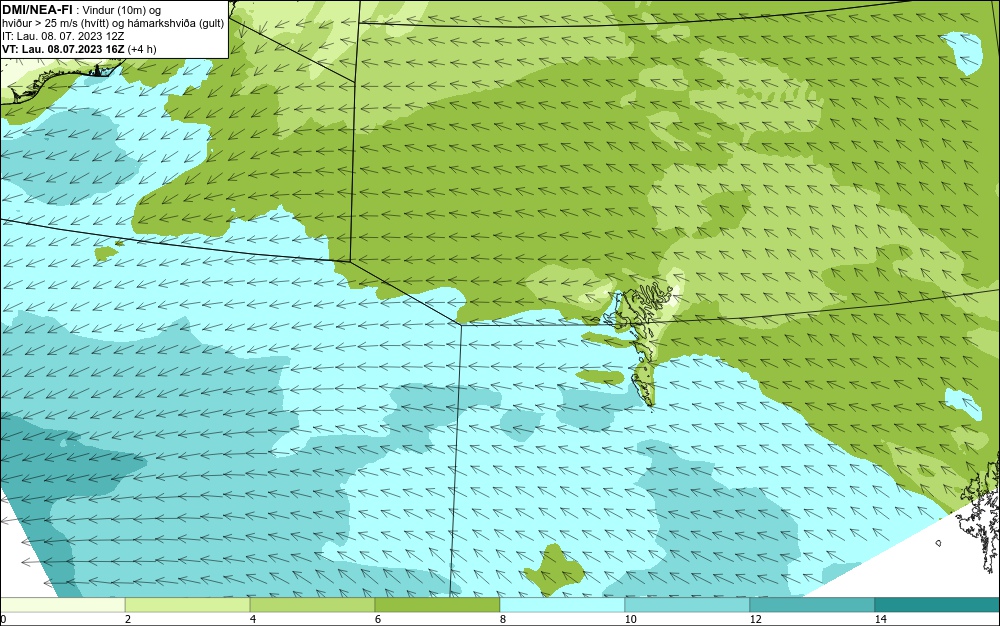
Task: Click the 0–2 m/s legend color swatch
Action: click(62, 604)
